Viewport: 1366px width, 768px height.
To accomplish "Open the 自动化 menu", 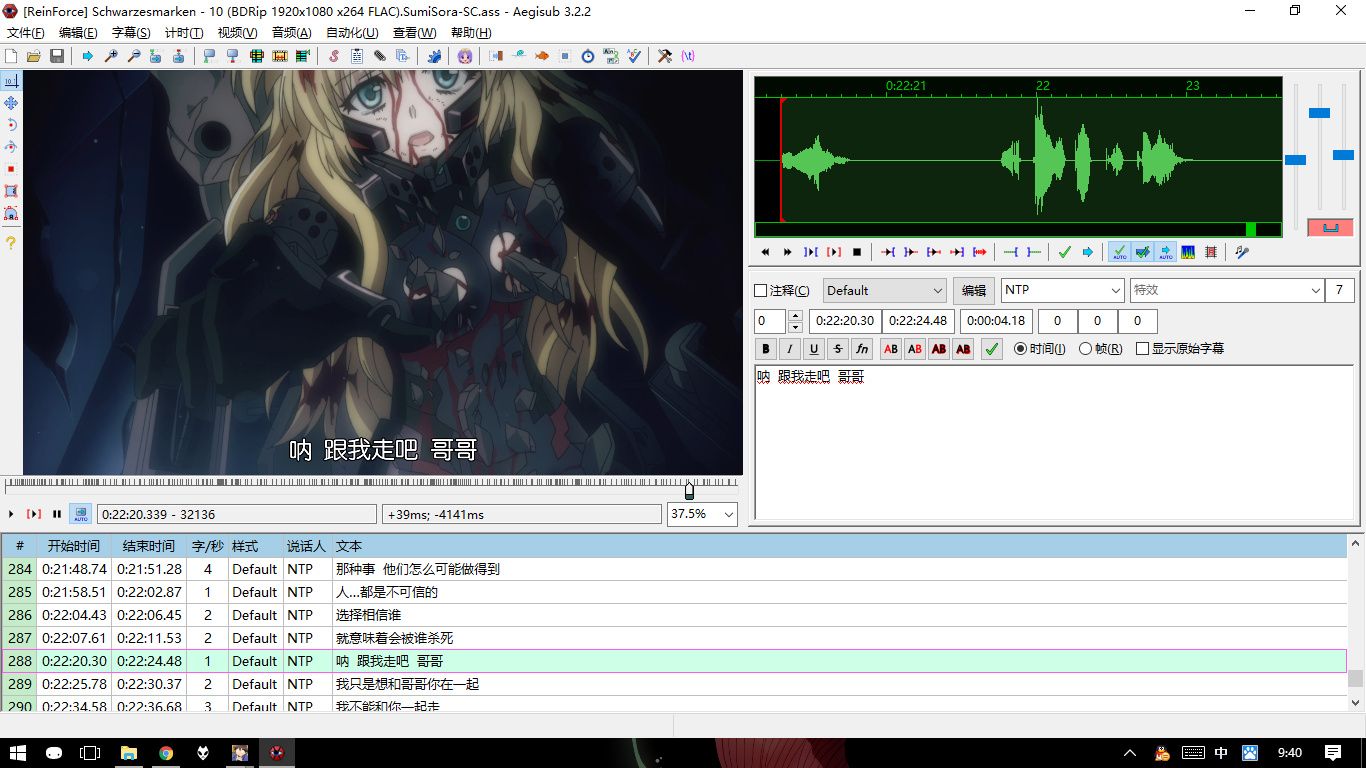I will (x=352, y=33).
